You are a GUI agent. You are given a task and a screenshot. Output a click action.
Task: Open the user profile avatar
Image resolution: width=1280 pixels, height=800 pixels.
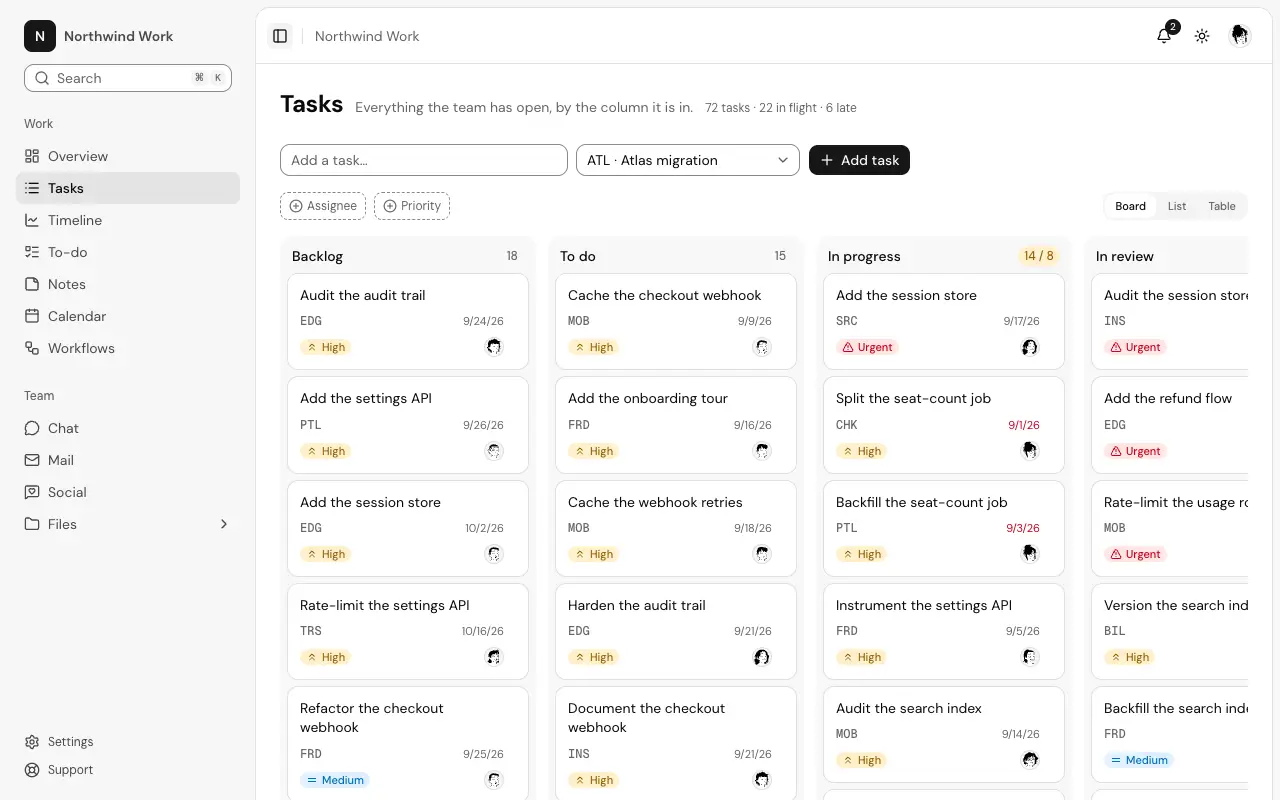[x=1240, y=36]
